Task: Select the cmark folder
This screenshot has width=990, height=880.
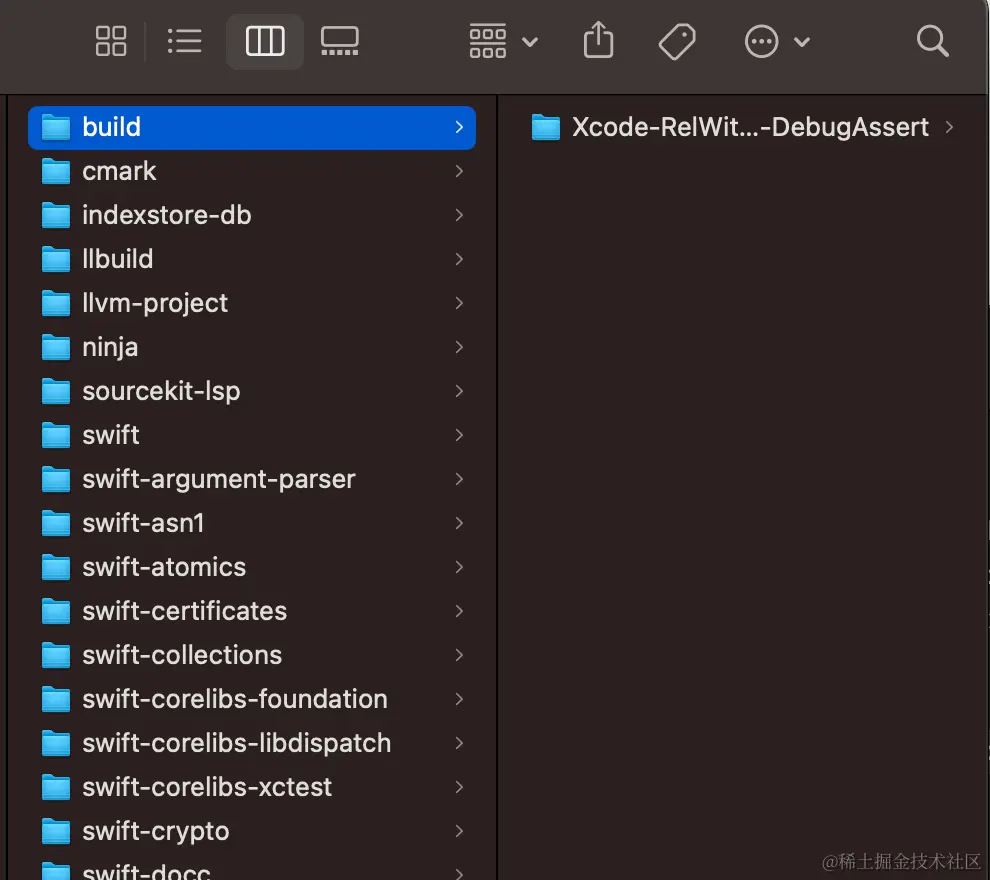Action: coord(252,171)
